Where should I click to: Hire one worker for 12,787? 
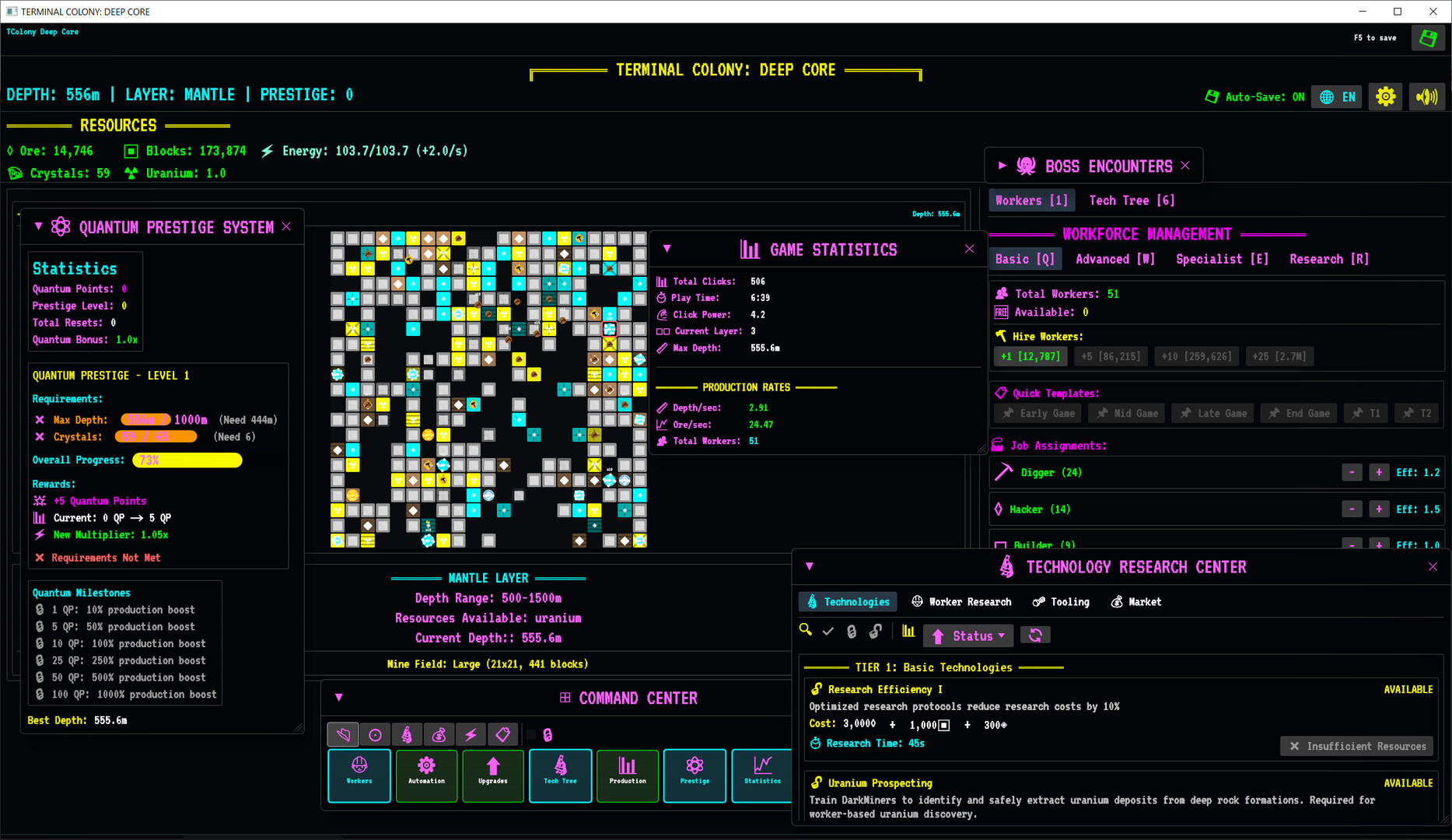tap(1030, 355)
